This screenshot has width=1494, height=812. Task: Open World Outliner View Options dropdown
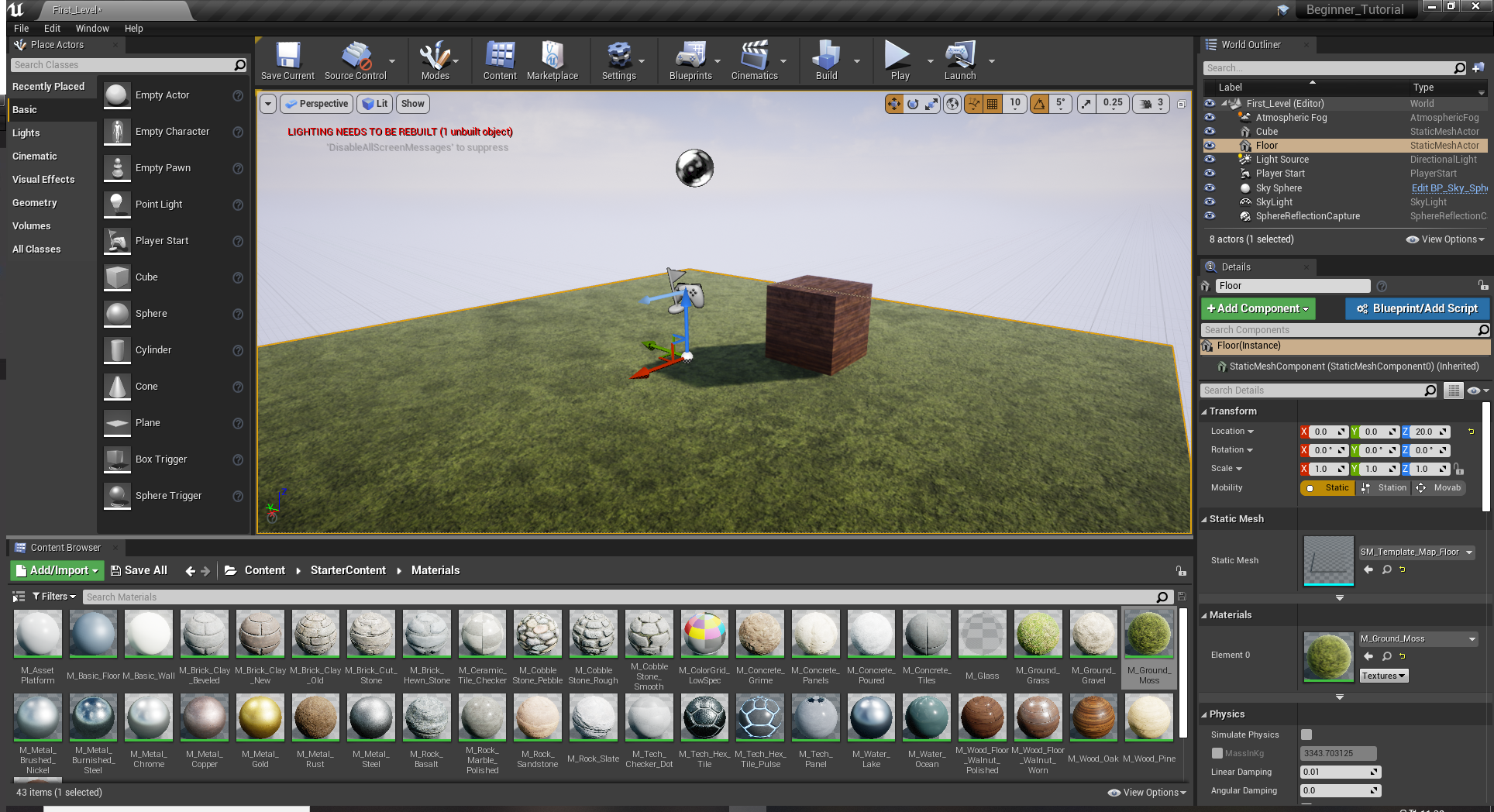point(1445,239)
